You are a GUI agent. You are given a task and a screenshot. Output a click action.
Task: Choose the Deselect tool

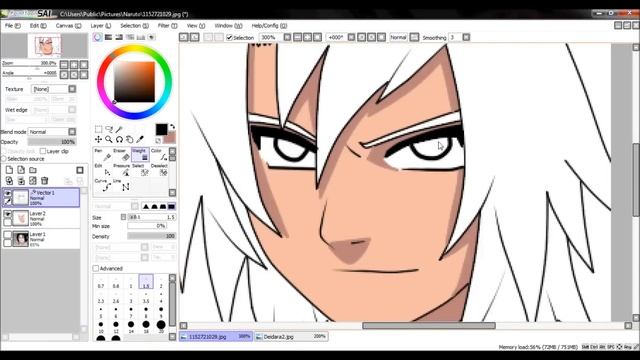159,170
